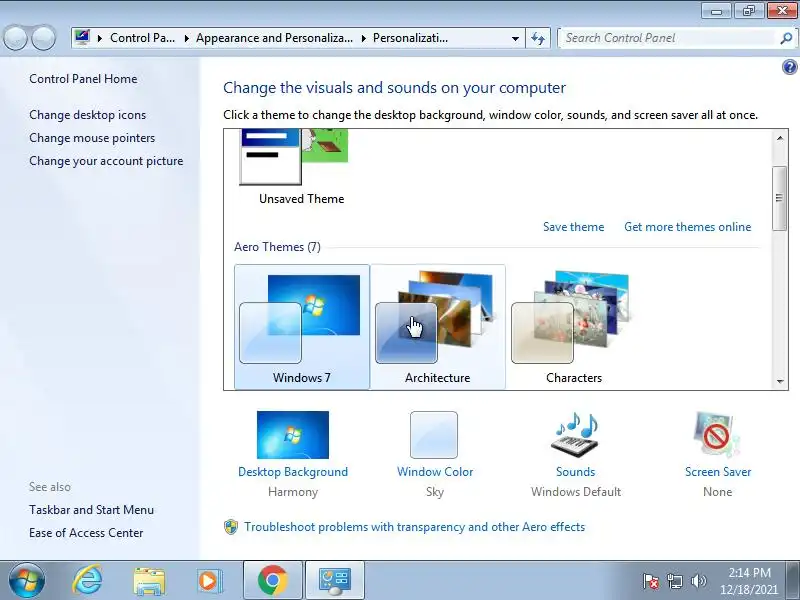This screenshot has width=800, height=600.
Task: Open Windows Explorer folder on the taskbar
Action: click(149, 581)
